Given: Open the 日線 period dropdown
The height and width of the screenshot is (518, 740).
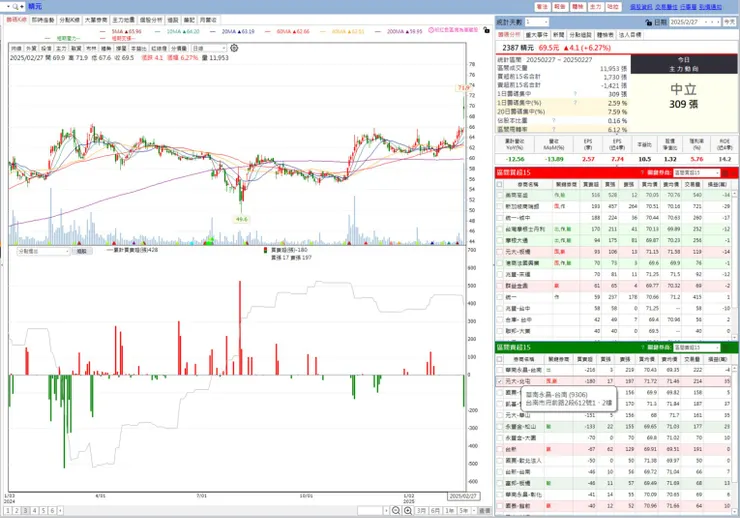Looking at the screenshot, I should pos(209,49).
